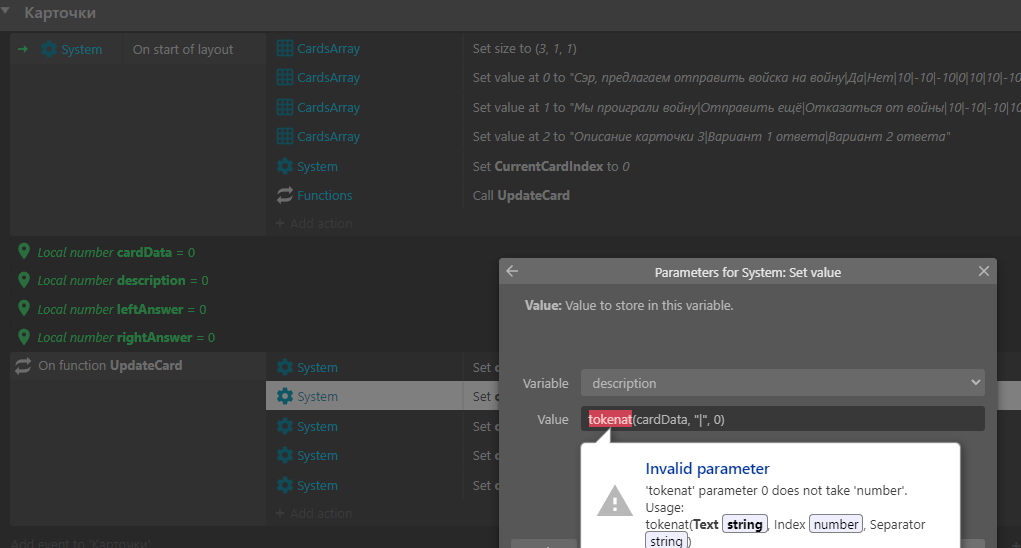Screen dimensions: 1021x548
Task: Click the Invalid parameter heading
Action: click(707, 469)
